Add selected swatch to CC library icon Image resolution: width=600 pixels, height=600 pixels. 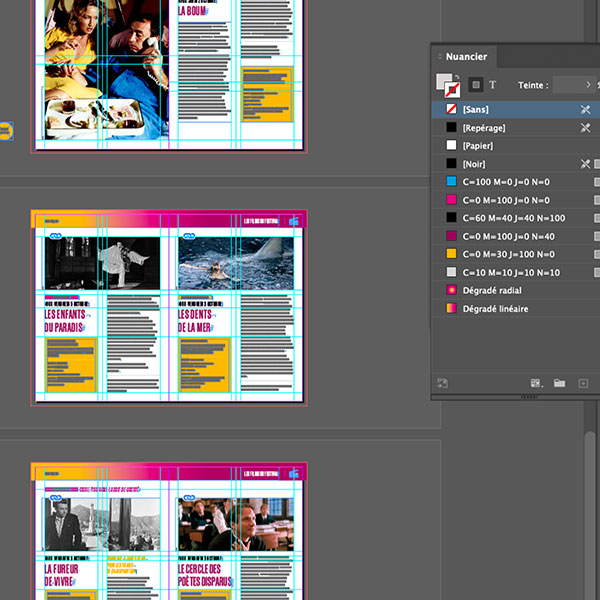(x=442, y=383)
